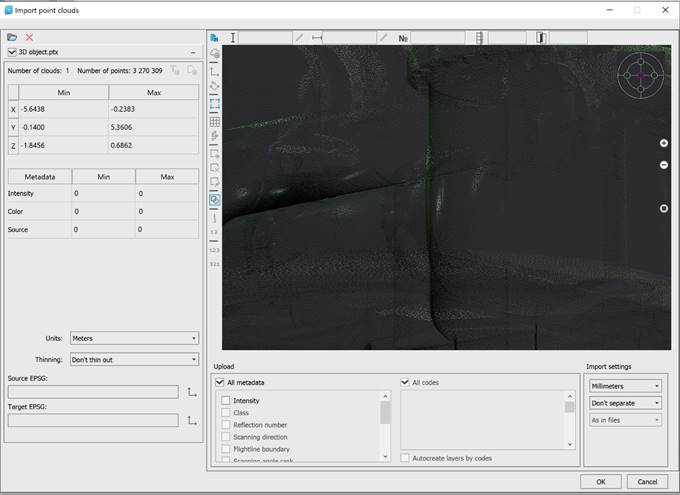Click the field next to I-beam icon
The image size is (680, 495).
pyautogui.click(x=265, y=38)
